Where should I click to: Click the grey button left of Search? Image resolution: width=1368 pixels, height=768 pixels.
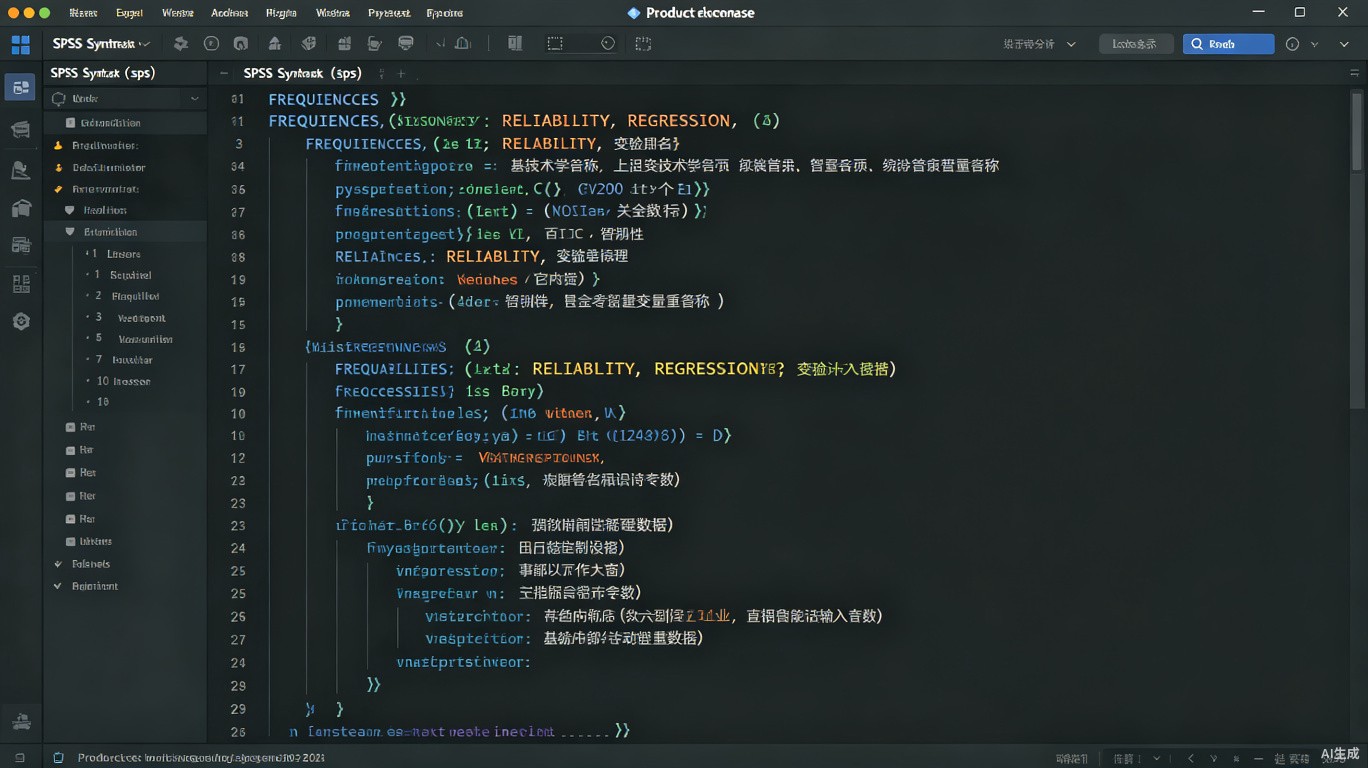(x=1136, y=44)
